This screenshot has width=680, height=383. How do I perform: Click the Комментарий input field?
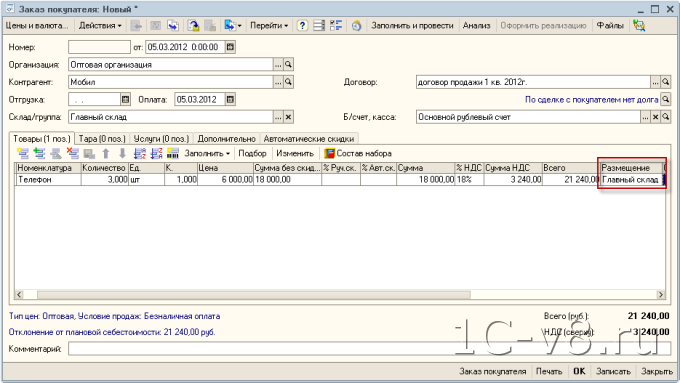point(369,348)
